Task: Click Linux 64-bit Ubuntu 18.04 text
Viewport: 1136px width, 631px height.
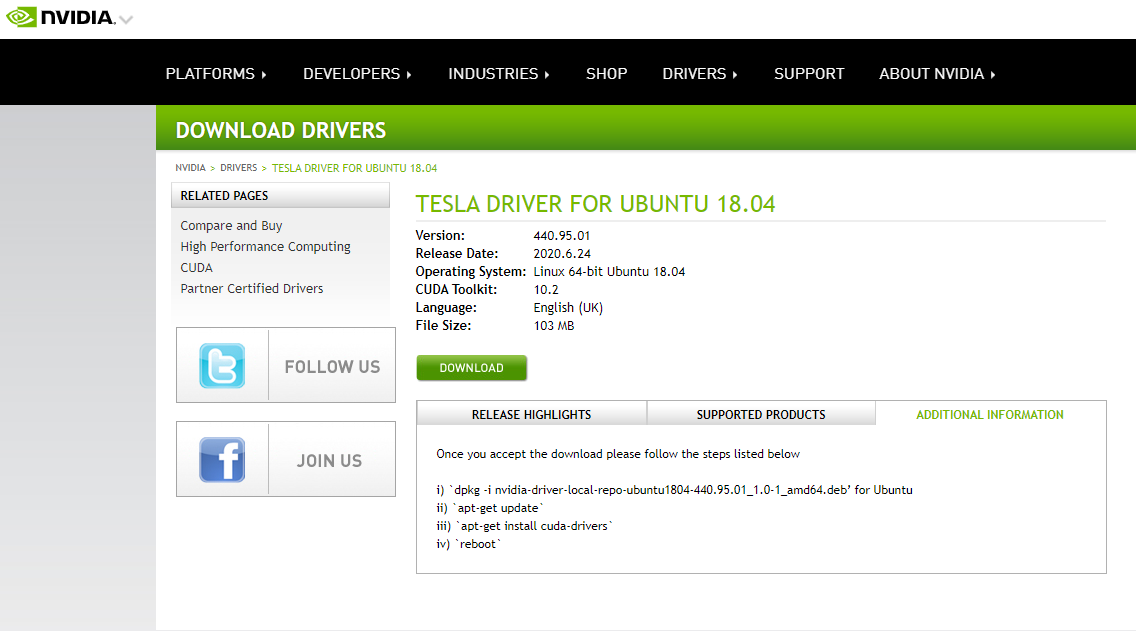Action: click(x=609, y=272)
